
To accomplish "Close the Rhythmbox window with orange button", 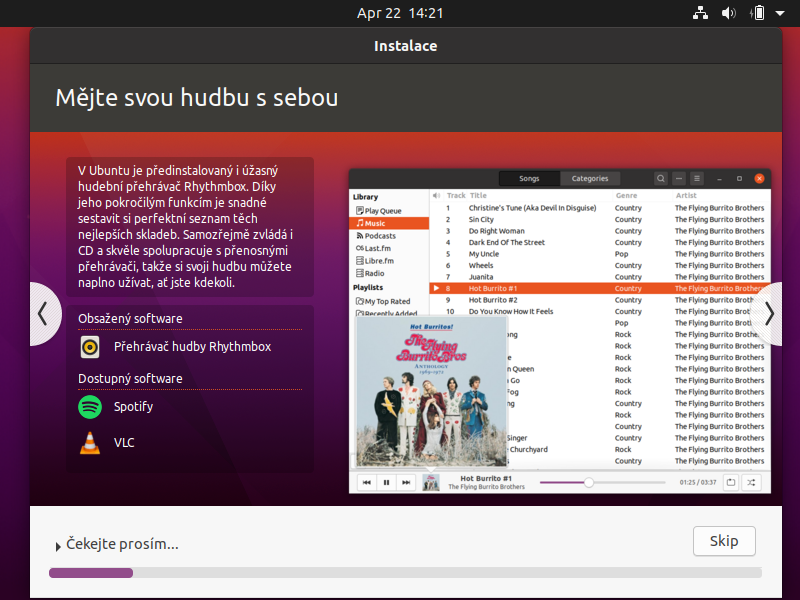I will coord(759,178).
